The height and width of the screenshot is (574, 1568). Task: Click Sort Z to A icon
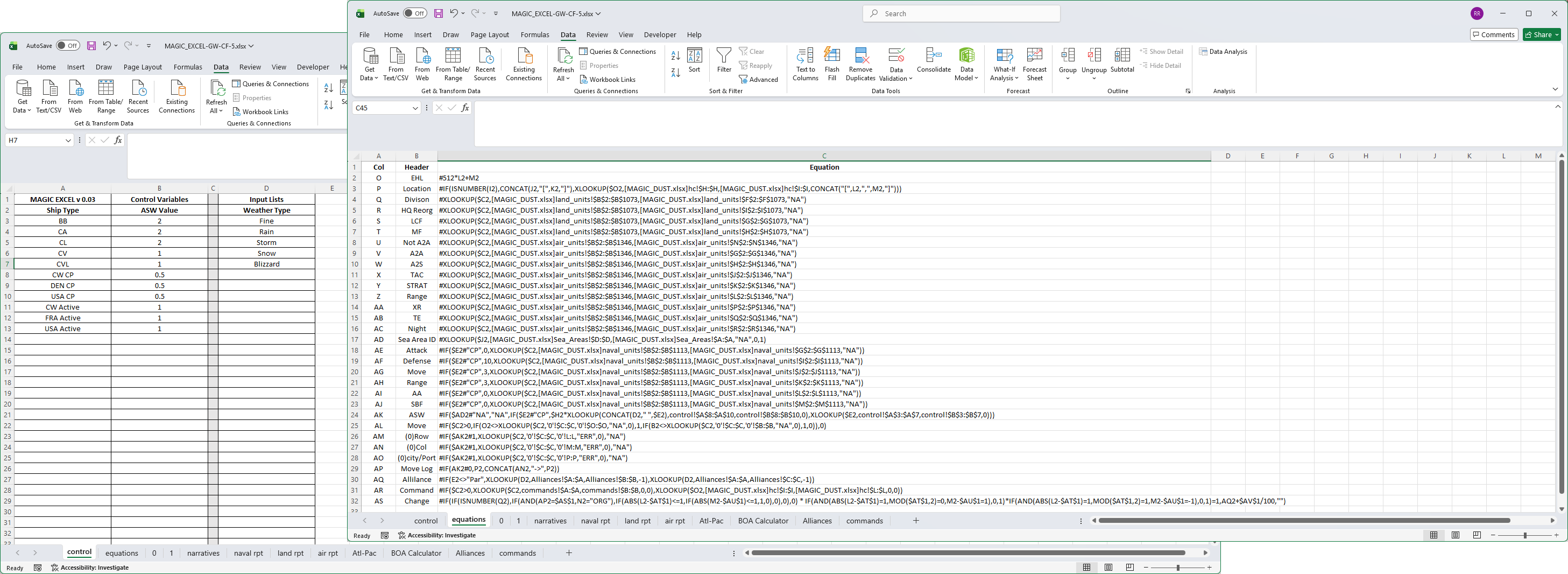tap(676, 73)
